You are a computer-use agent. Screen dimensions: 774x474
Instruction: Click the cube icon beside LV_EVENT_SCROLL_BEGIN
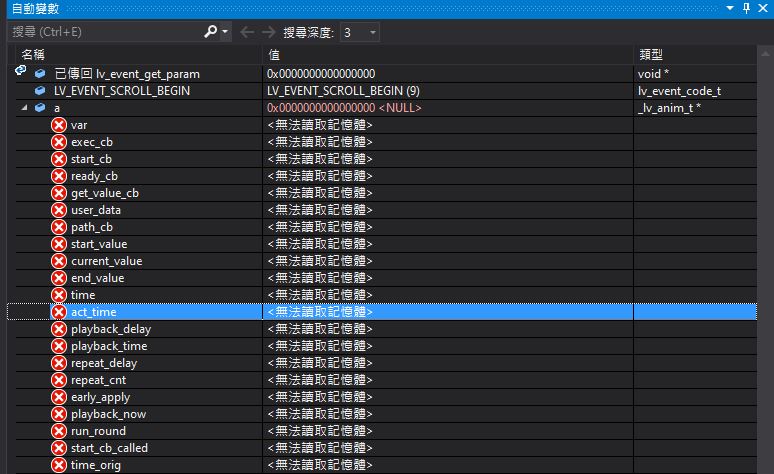tap(40, 91)
